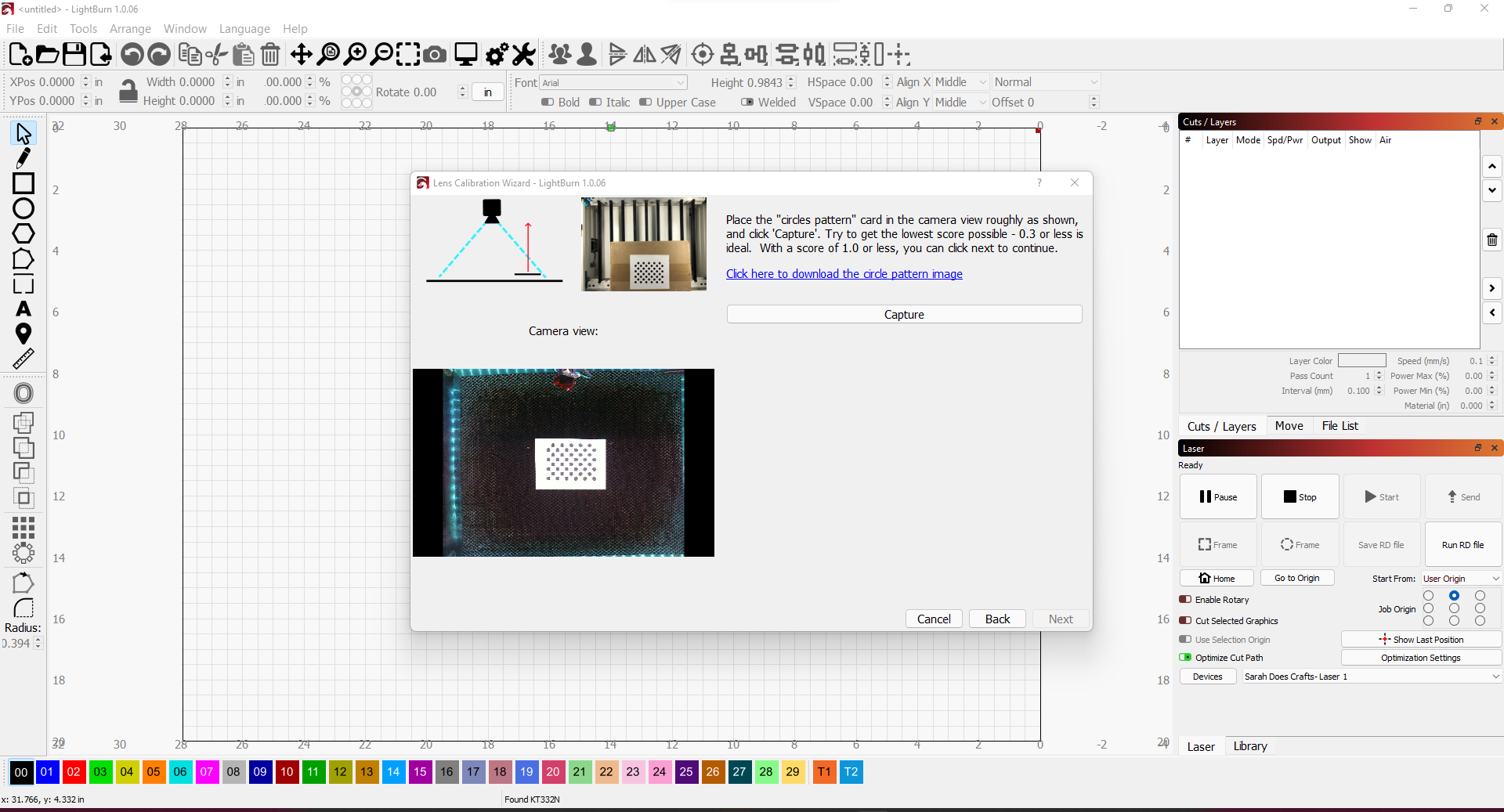Click the Open File folder icon

point(47,54)
